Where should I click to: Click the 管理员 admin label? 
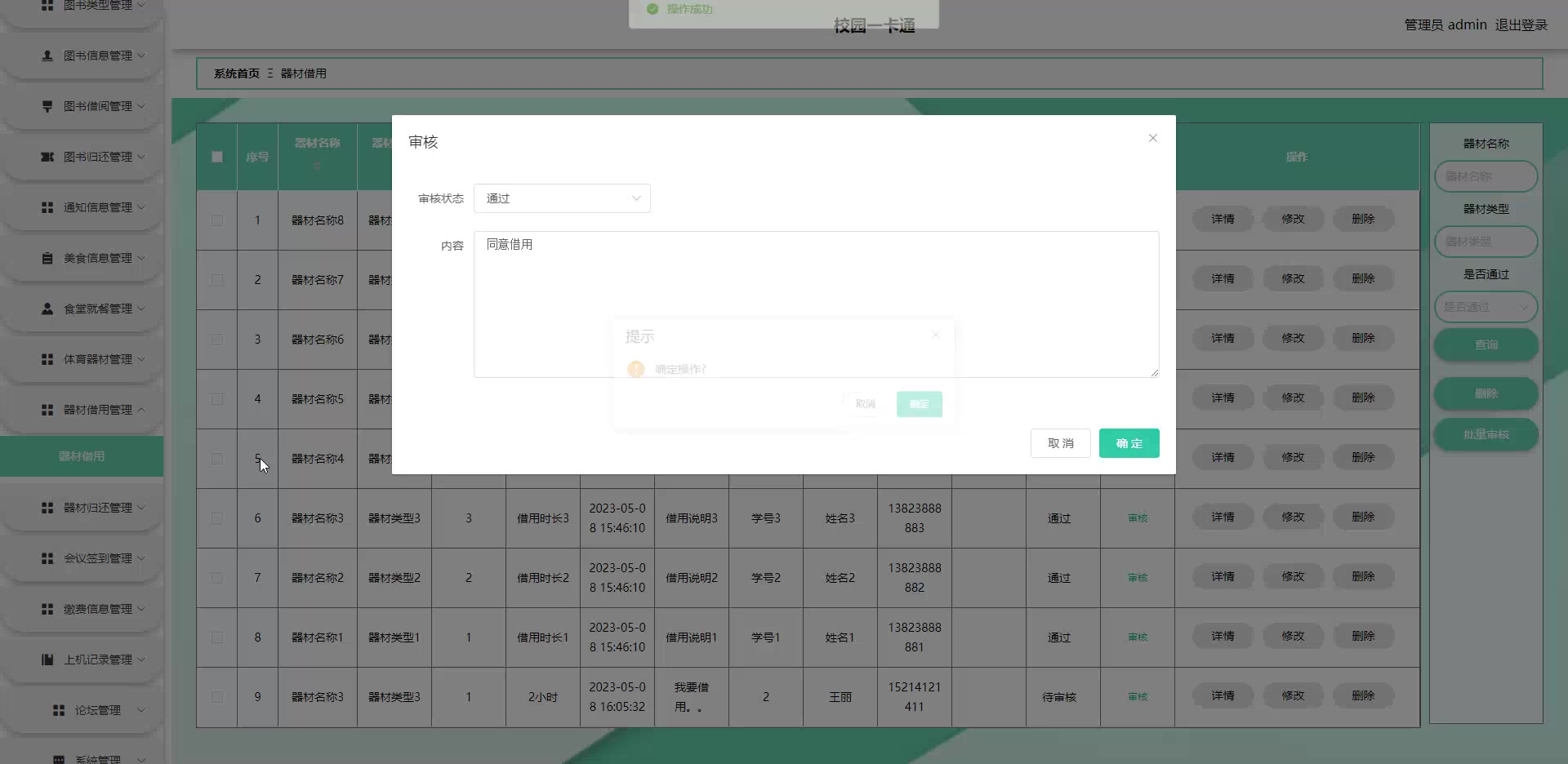1445,25
